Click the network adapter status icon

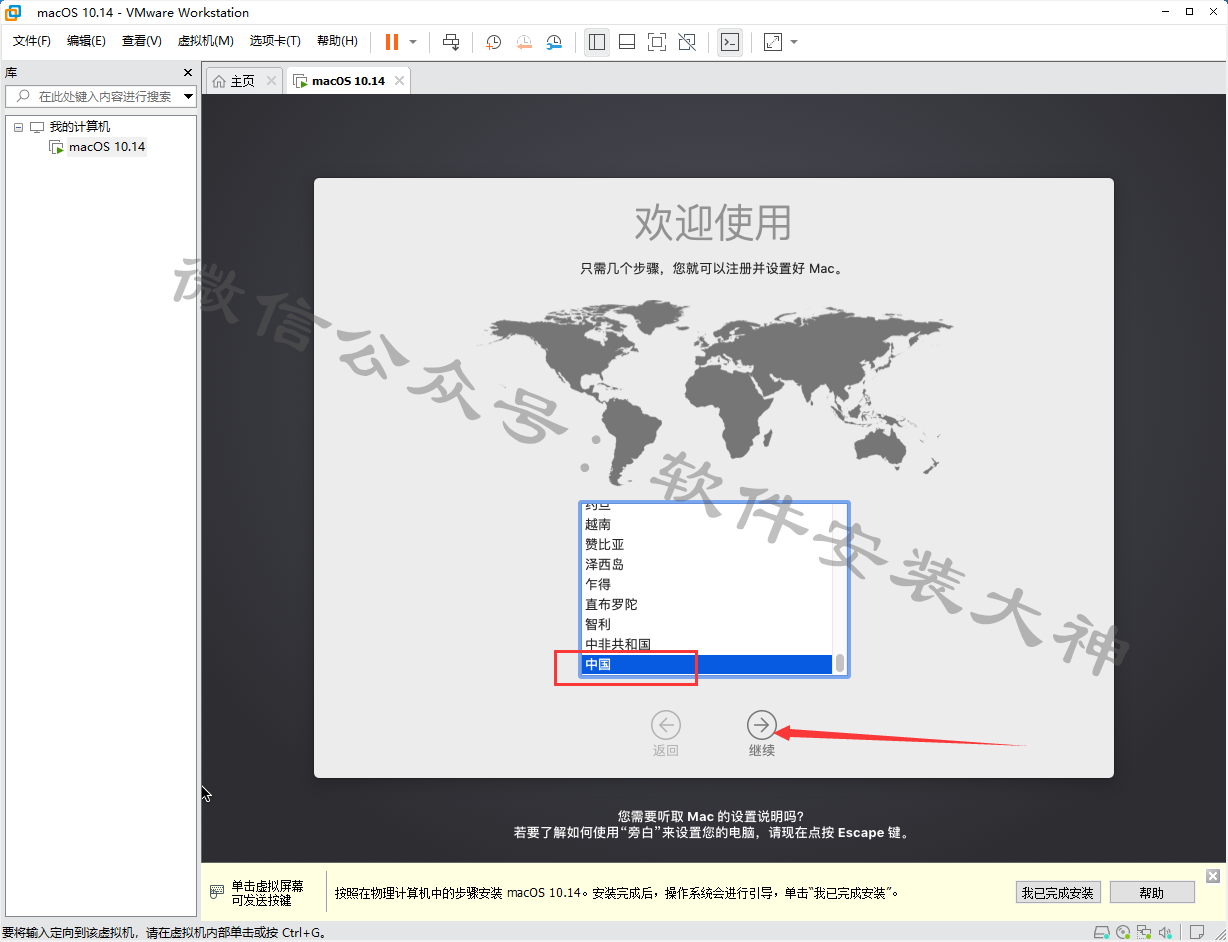pyautogui.click(x=1144, y=932)
